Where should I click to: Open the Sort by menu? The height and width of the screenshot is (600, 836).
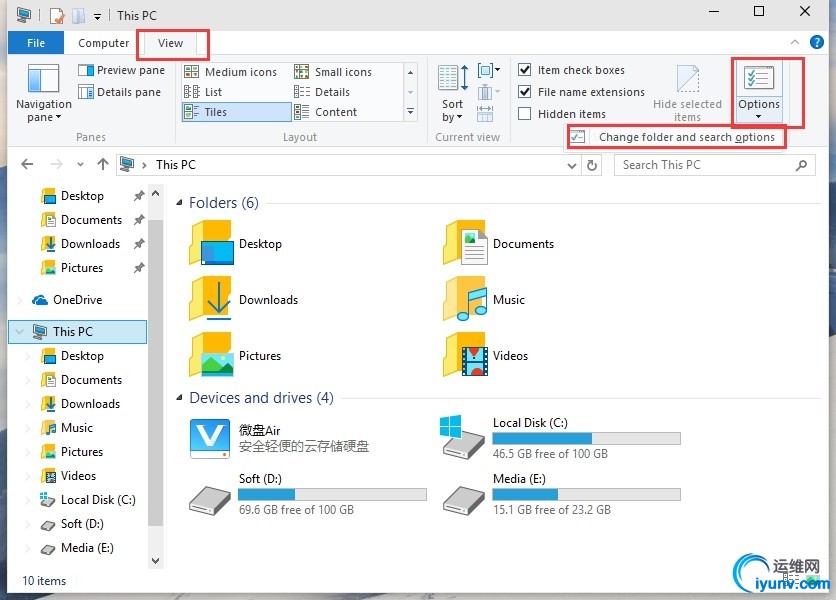coord(454,94)
